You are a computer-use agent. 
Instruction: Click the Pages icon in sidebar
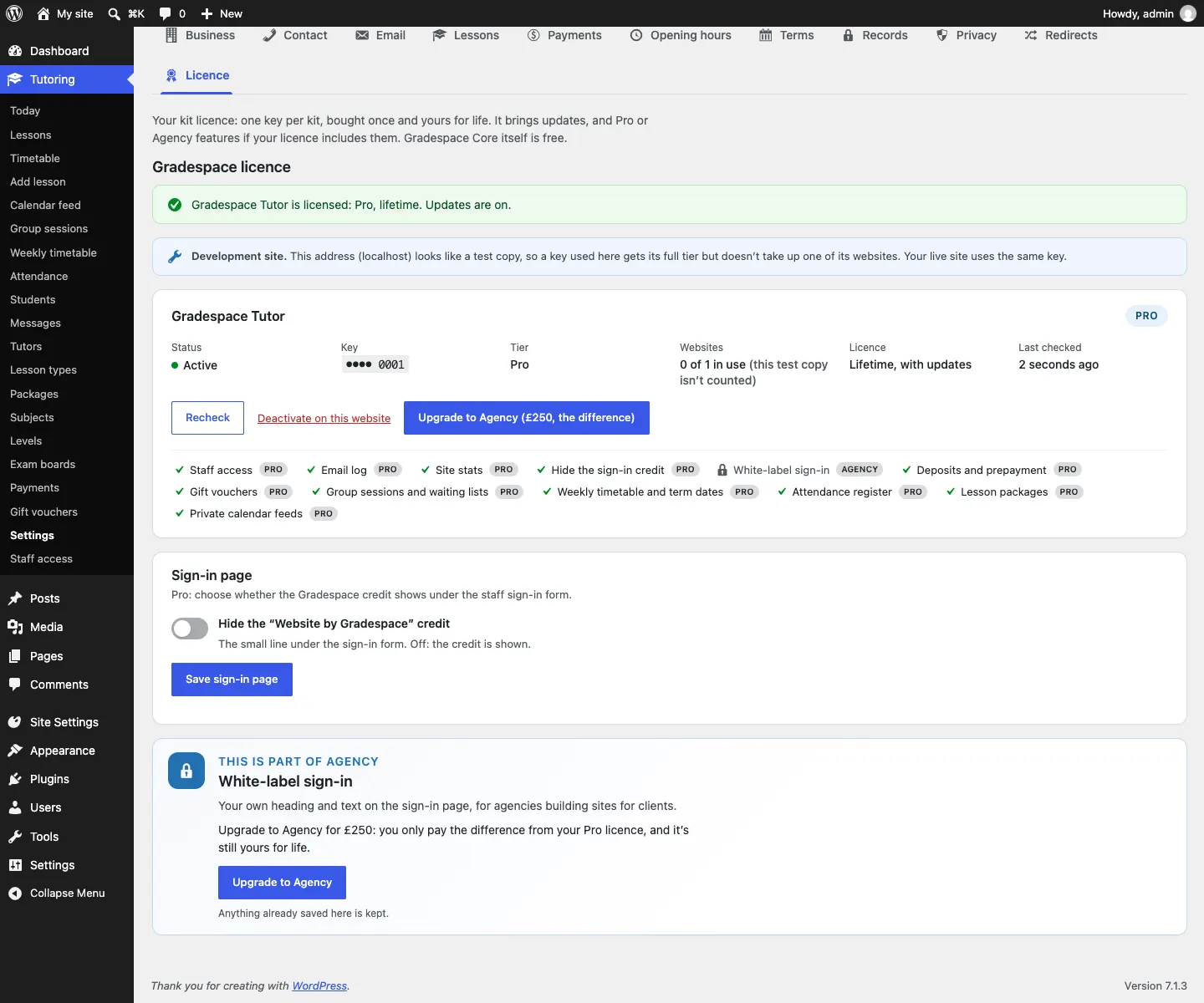[x=15, y=656]
